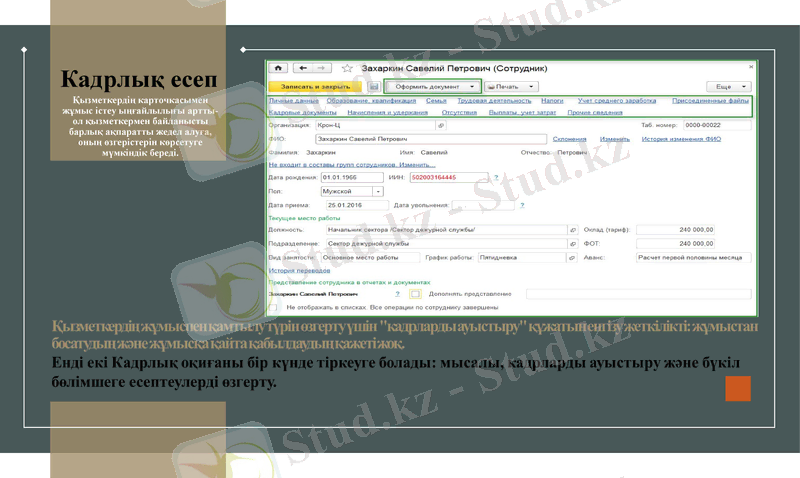800x478 pixels.
Task: Switch to the Начисления и удержания section
Action: coord(386,113)
